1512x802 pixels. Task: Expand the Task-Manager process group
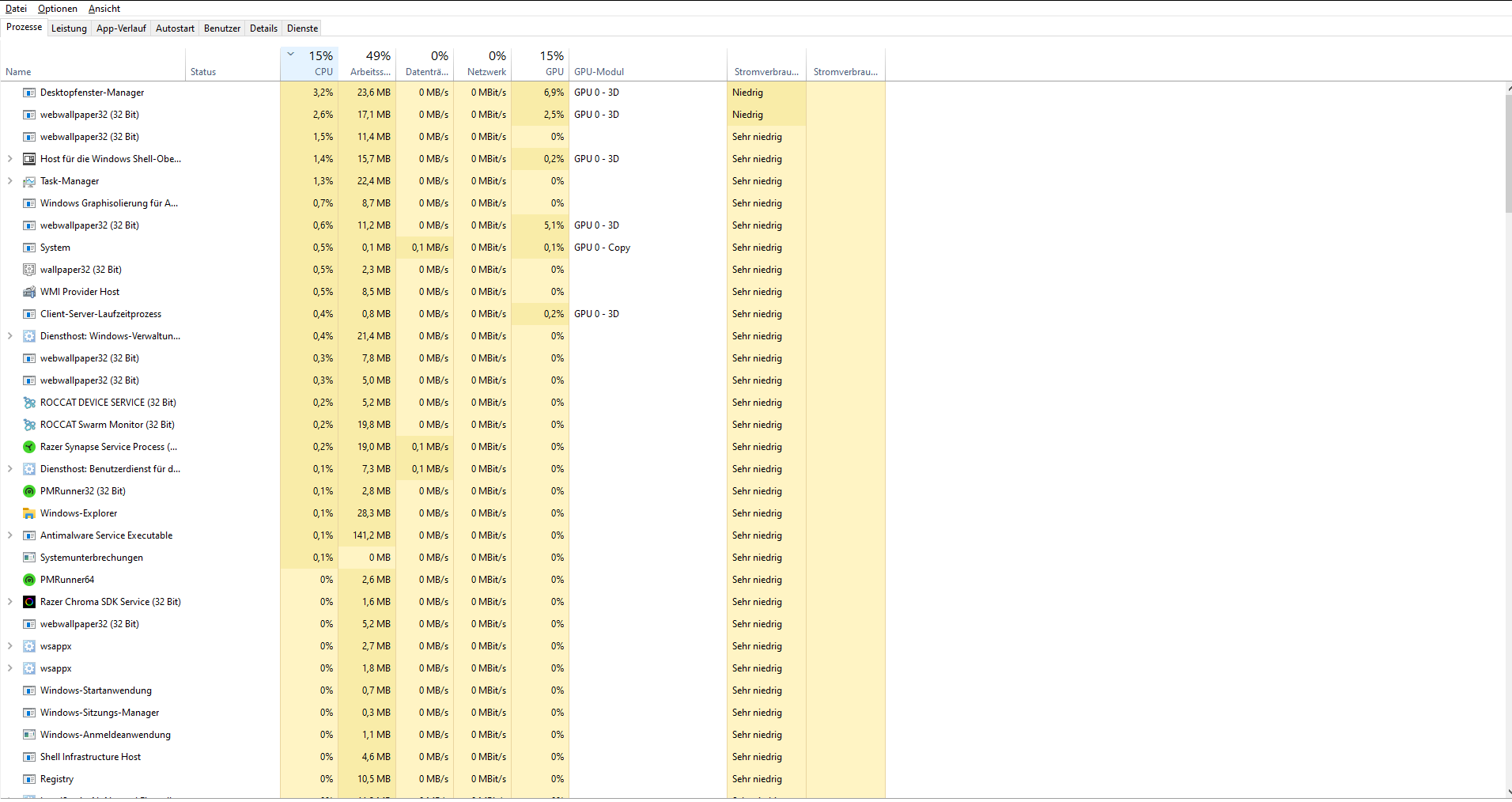tap(9, 181)
